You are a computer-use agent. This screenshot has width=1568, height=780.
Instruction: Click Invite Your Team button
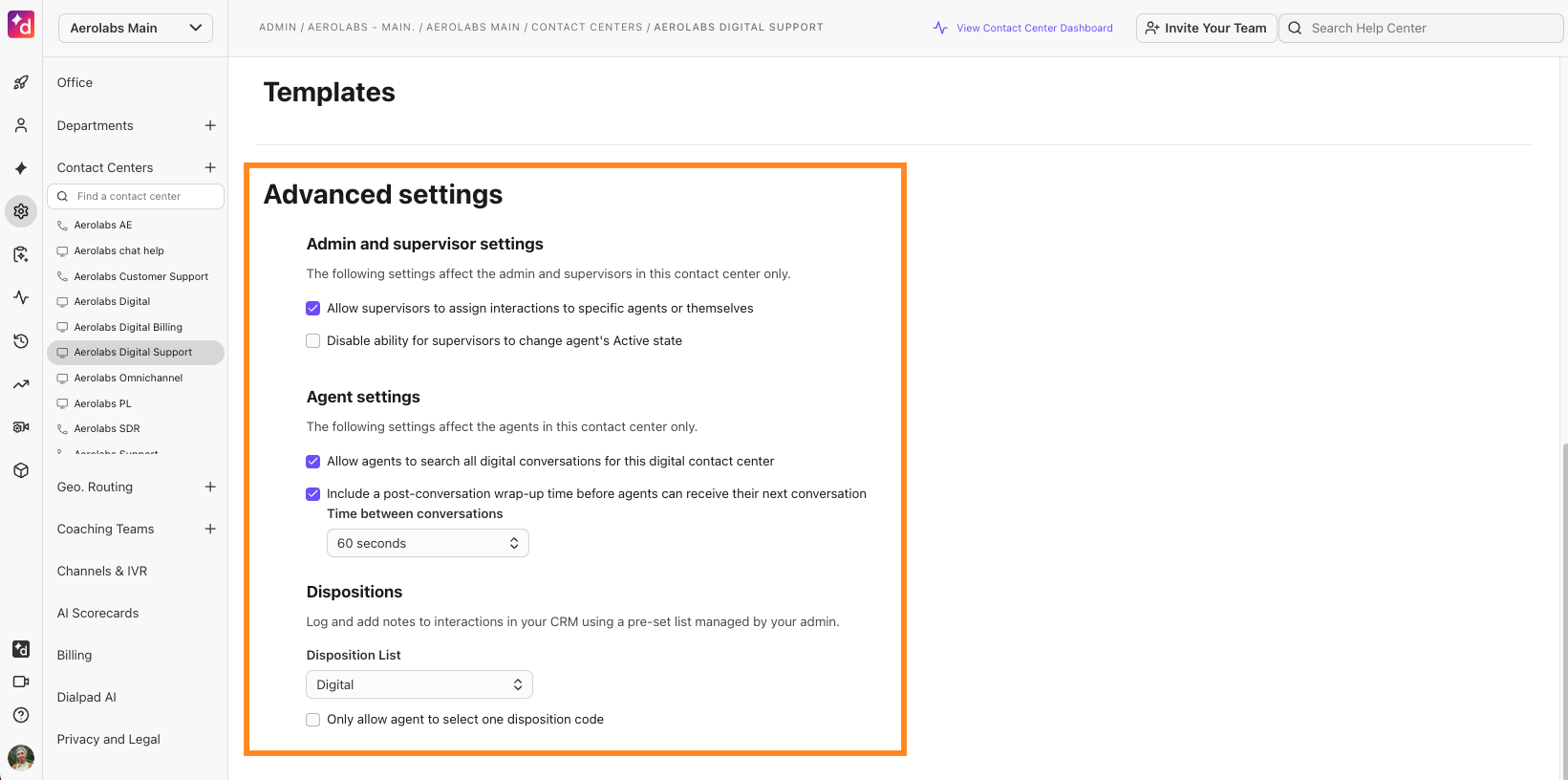1206,28
